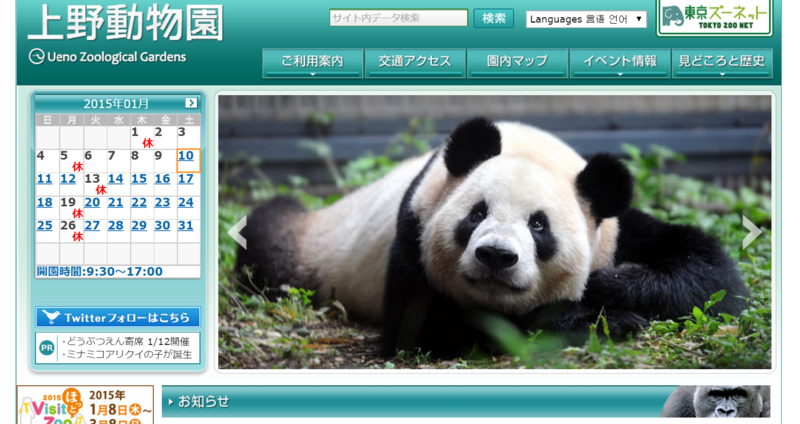Click the Twitter bird follow banner

118,317
